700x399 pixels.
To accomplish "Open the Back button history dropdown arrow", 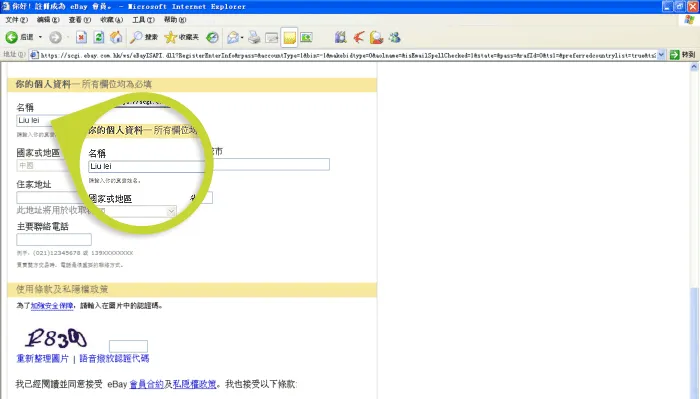I will click(x=40, y=37).
